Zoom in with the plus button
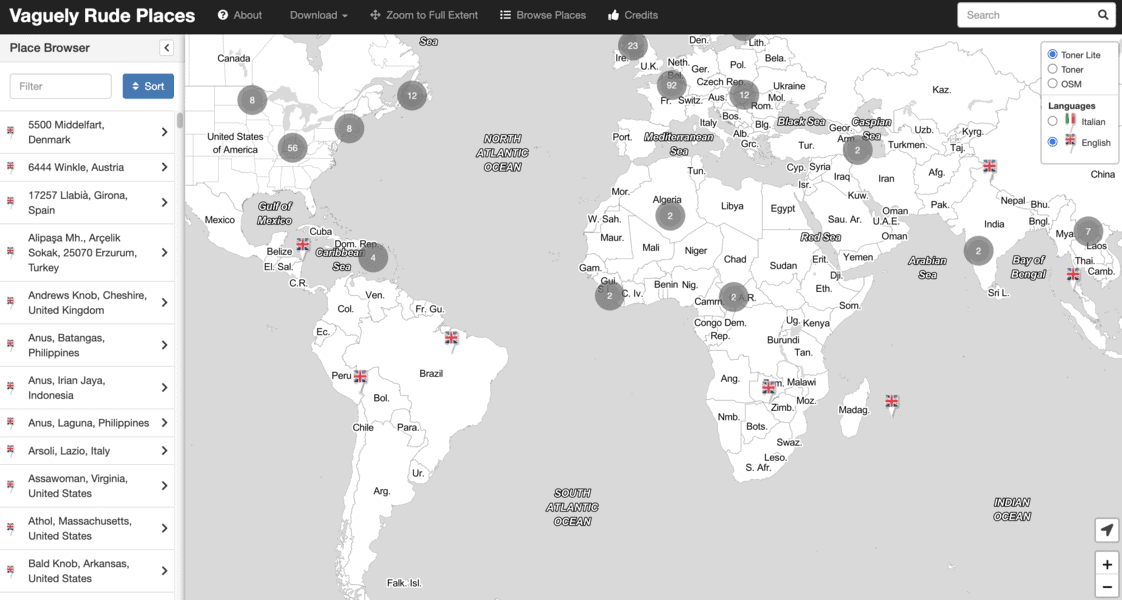The width and height of the screenshot is (1122, 600). (x=1106, y=564)
